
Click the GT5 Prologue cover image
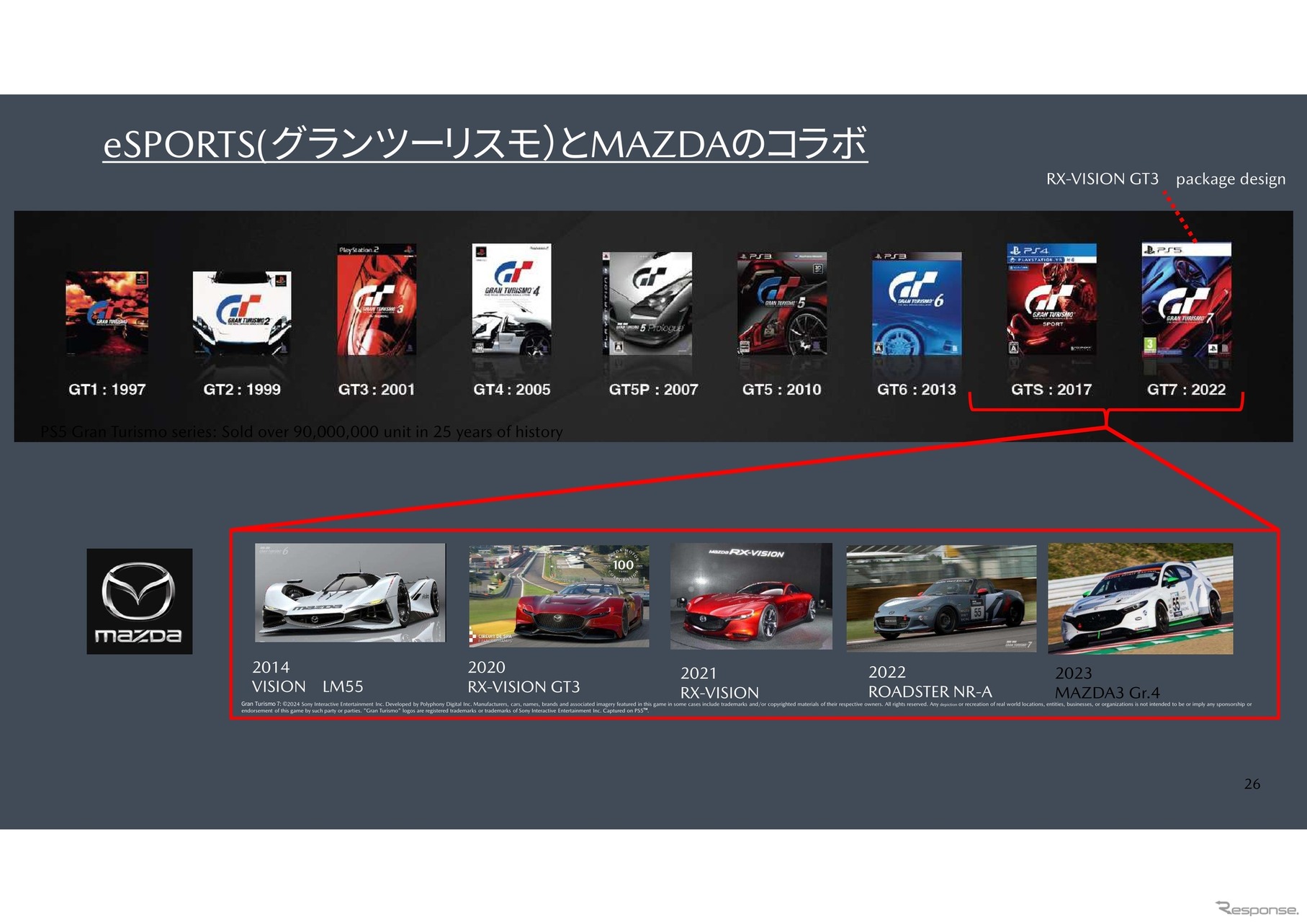(647, 303)
